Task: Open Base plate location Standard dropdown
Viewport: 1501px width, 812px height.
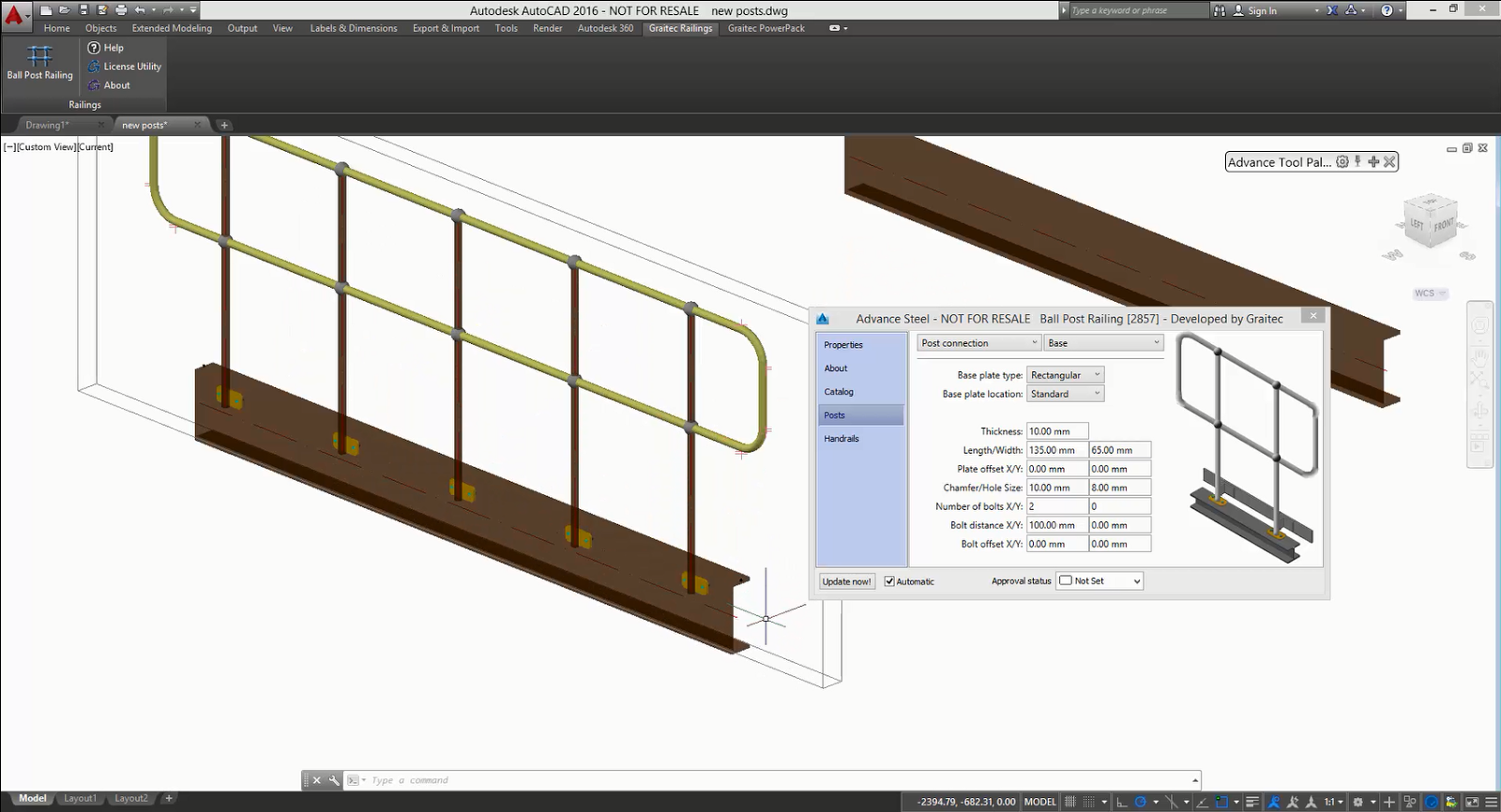Action: (x=1065, y=394)
